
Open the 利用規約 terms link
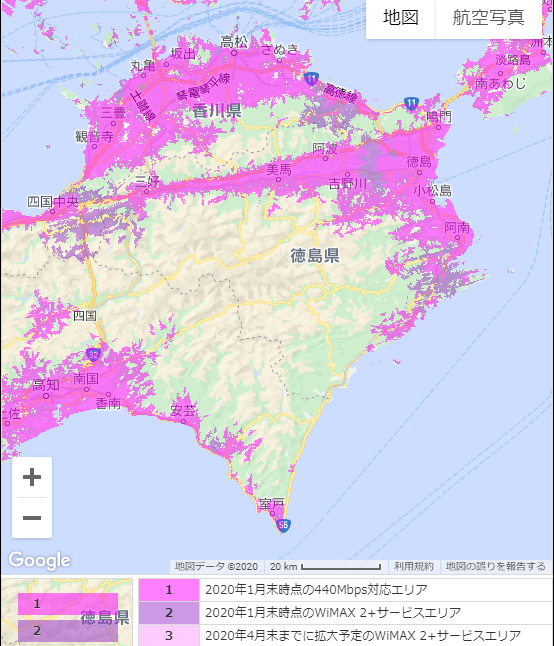(414, 566)
